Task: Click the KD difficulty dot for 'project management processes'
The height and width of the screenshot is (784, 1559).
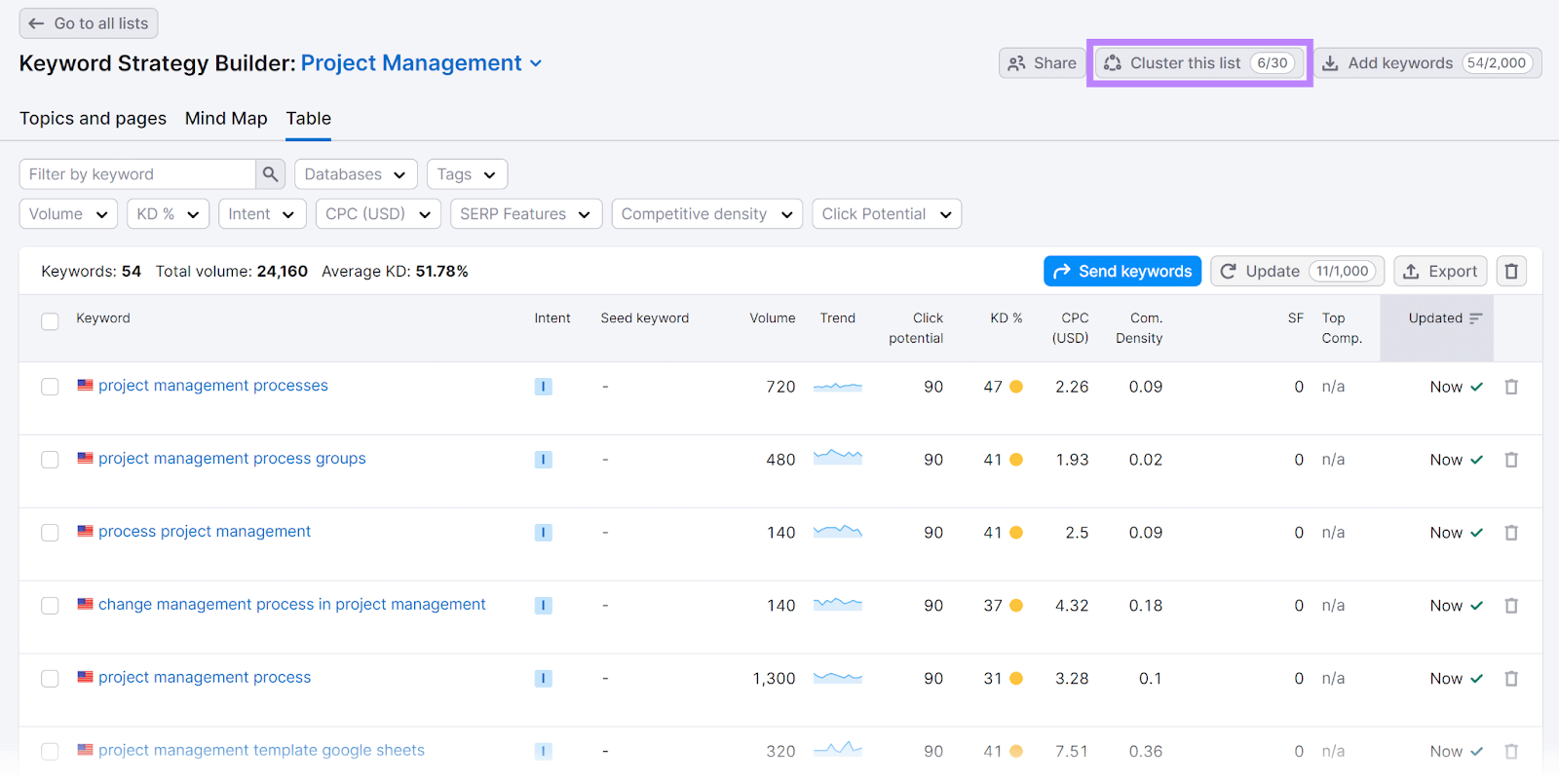Action: click(1016, 387)
